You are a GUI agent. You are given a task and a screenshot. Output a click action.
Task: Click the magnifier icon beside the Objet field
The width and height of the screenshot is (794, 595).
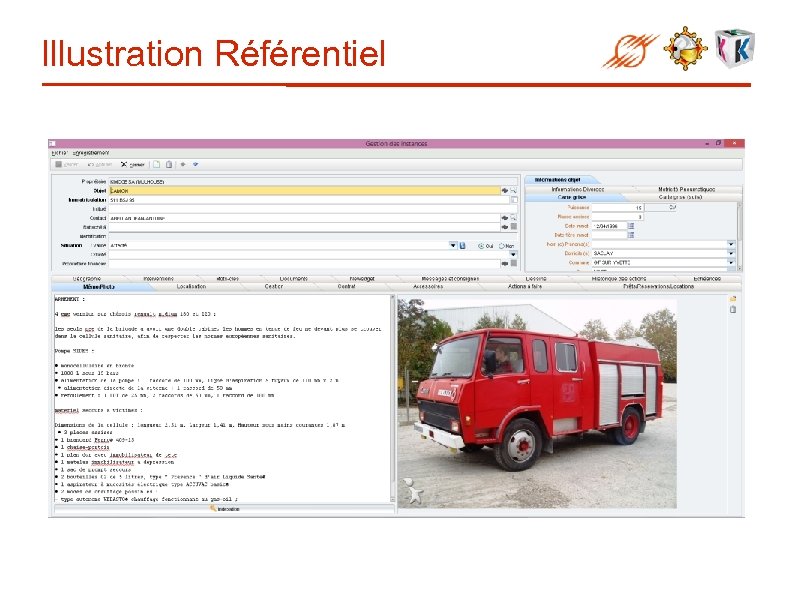[x=513, y=190]
